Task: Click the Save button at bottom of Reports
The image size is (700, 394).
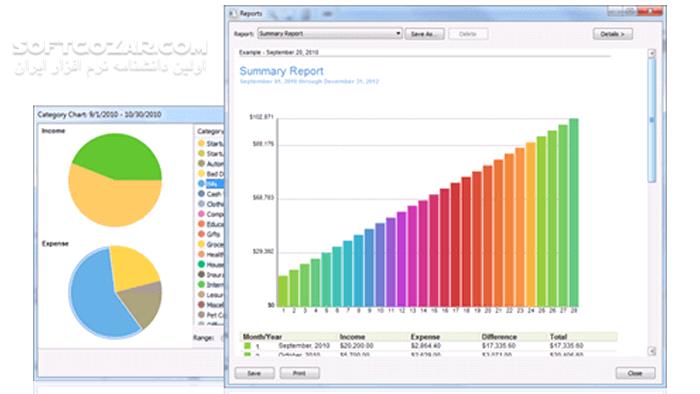Action: click(254, 373)
